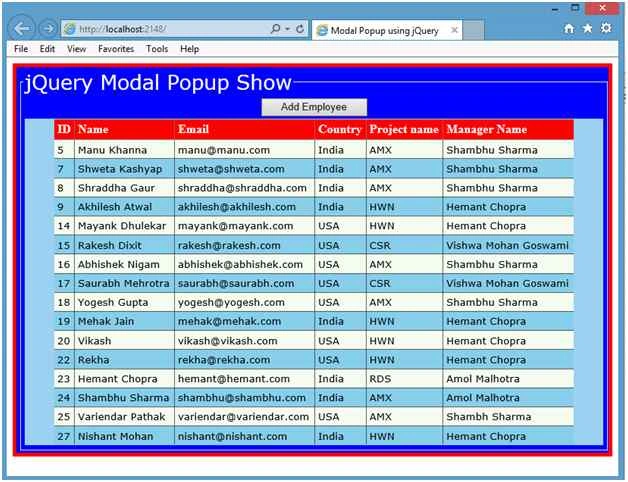This screenshot has width=628, height=482.
Task: Click hemant@hemant.com email cell
Action: pyautogui.click(x=244, y=379)
